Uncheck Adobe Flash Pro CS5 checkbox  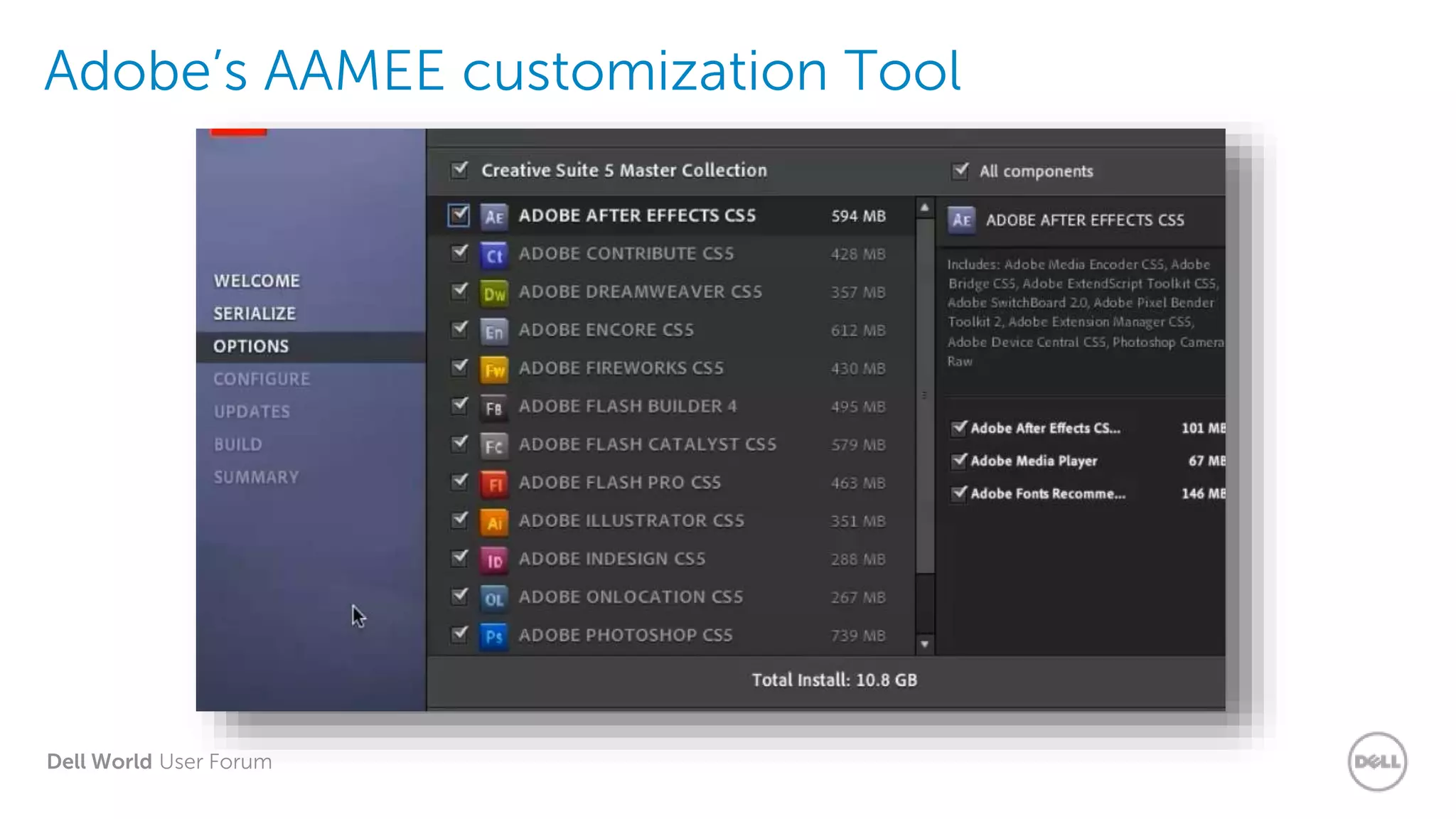pyautogui.click(x=460, y=481)
